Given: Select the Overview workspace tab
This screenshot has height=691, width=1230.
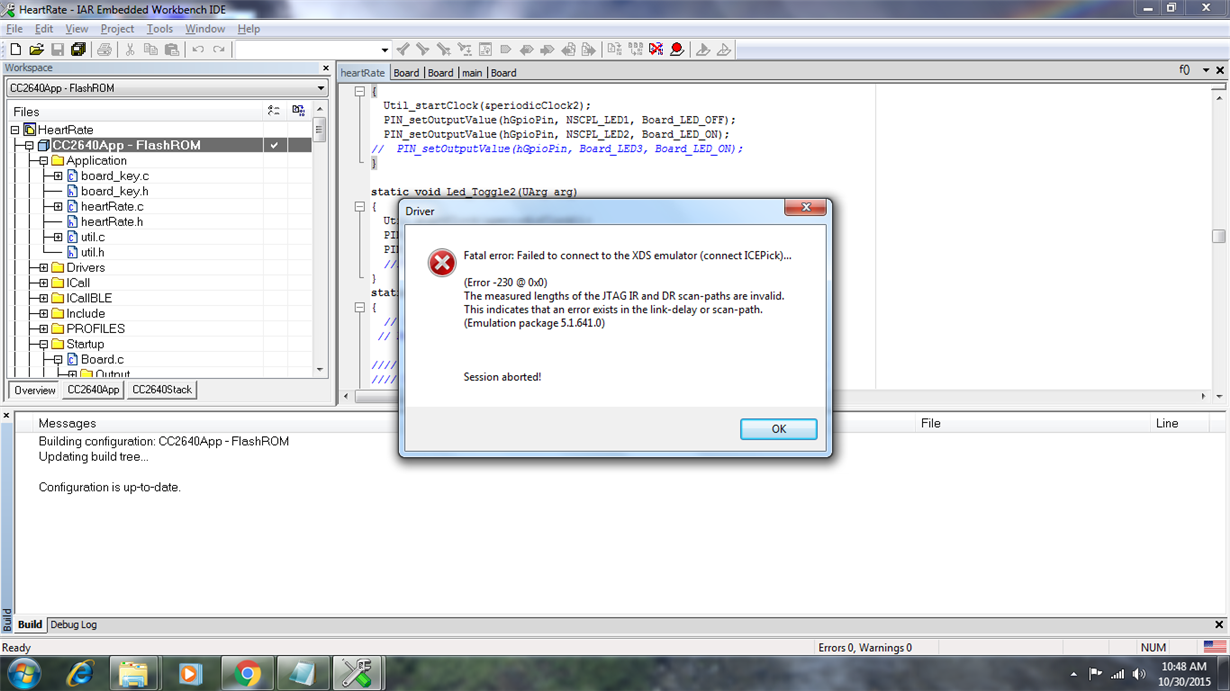Looking at the screenshot, I should [35, 390].
